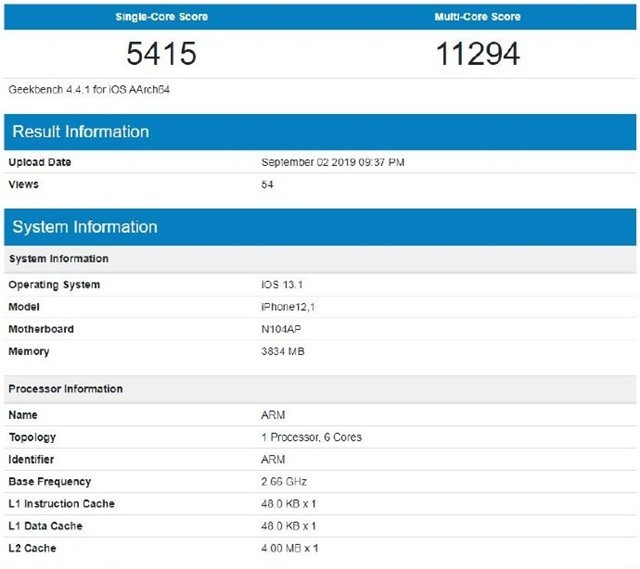Click the Upload Date label
Viewport: 640px width, 569px height.
pyautogui.click(x=40, y=162)
